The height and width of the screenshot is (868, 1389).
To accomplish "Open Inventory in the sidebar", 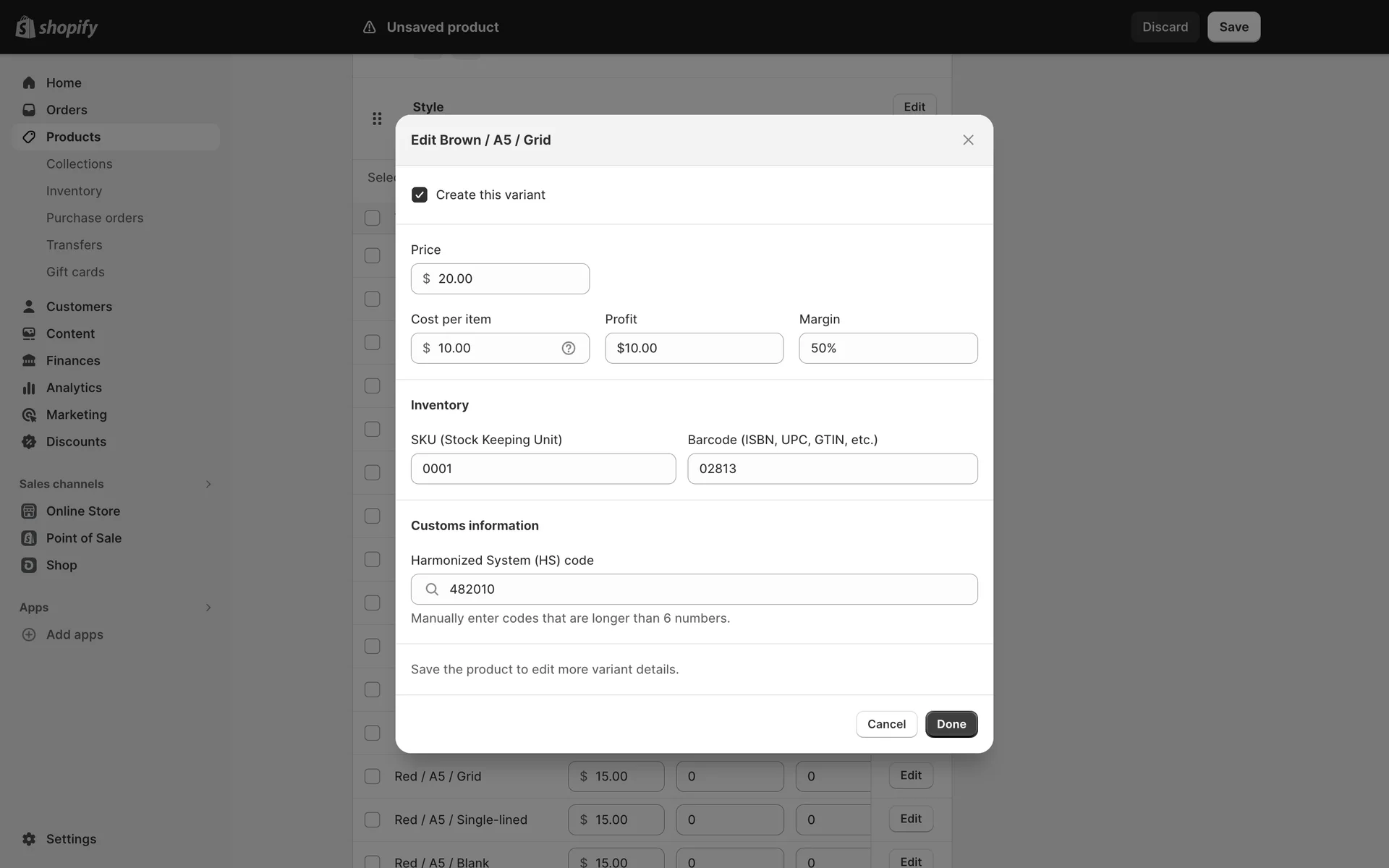I will pyautogui.click(x=74, y=191).
